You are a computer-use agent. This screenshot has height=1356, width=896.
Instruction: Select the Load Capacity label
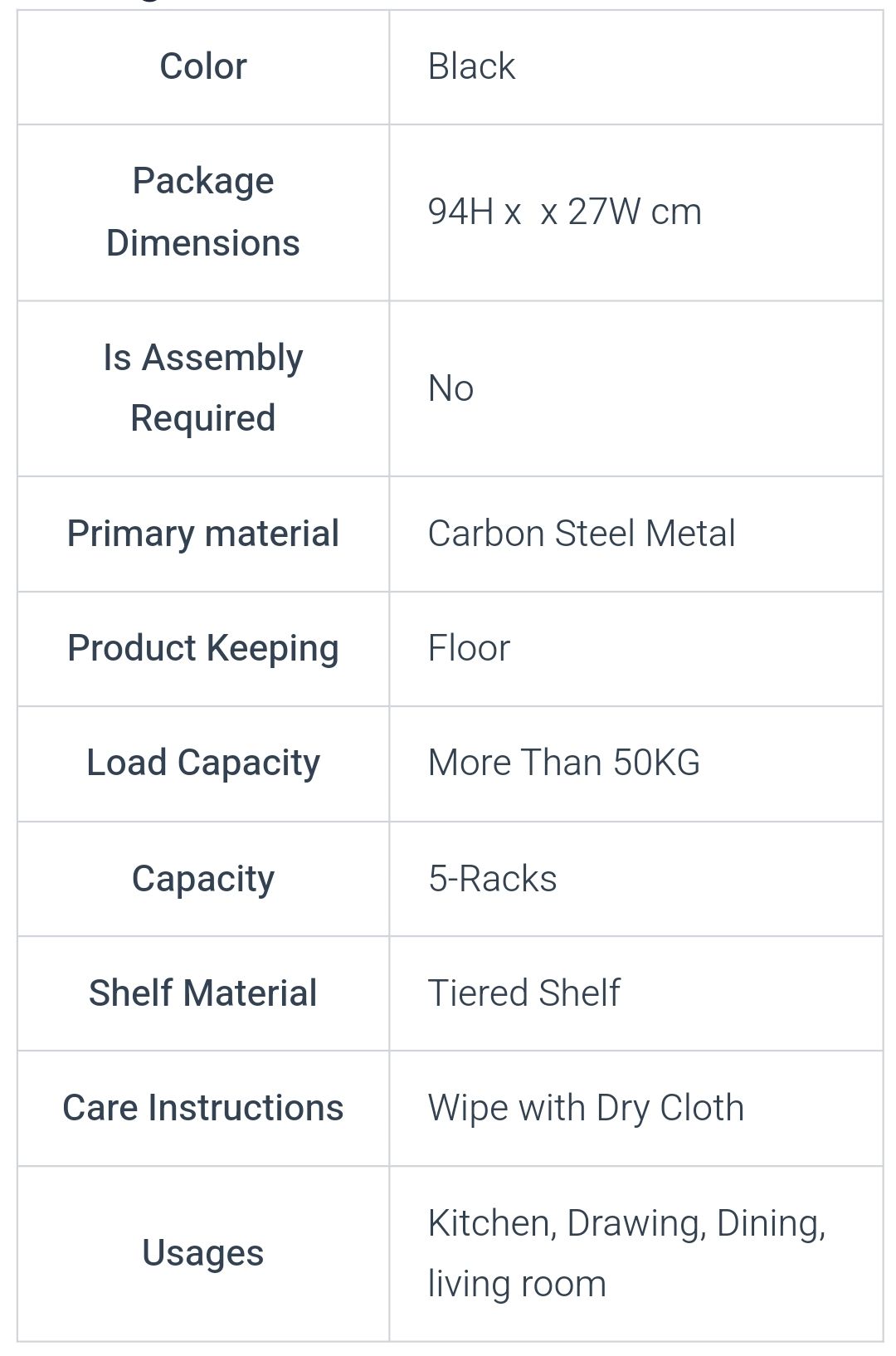tap(203, 763)
